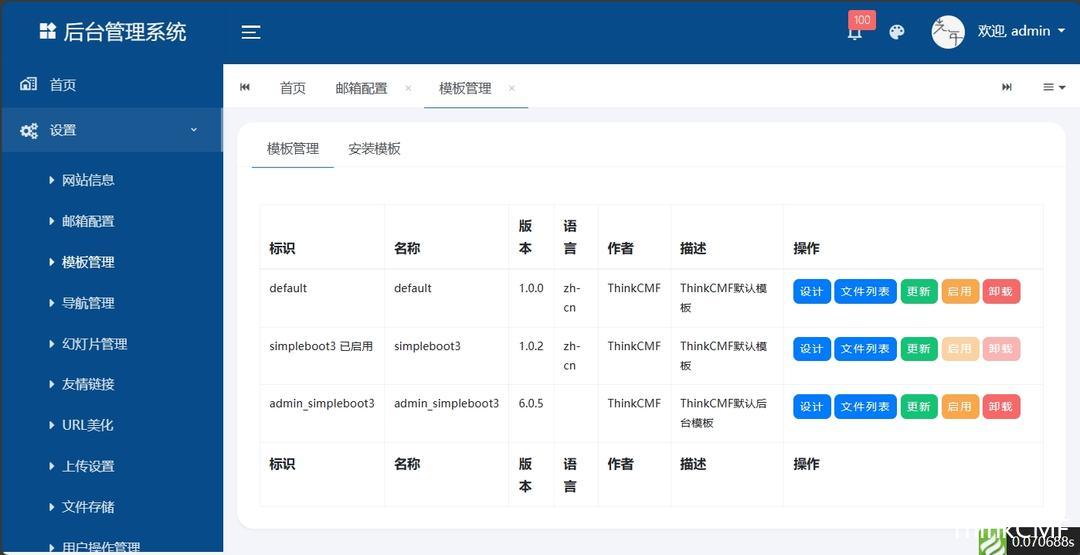The image size is (1080, 555).
Task: Click the description 'ThinkCMF默认后台模板'
Action: (723, 413)
